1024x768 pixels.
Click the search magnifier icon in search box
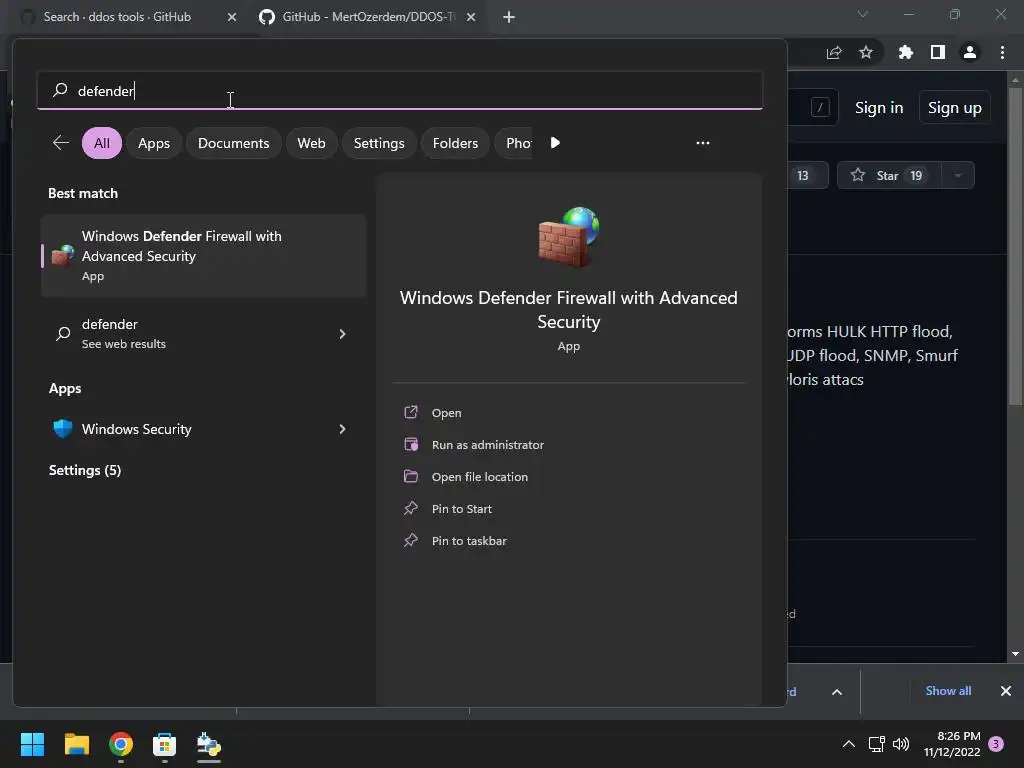[x=60, y=90]
